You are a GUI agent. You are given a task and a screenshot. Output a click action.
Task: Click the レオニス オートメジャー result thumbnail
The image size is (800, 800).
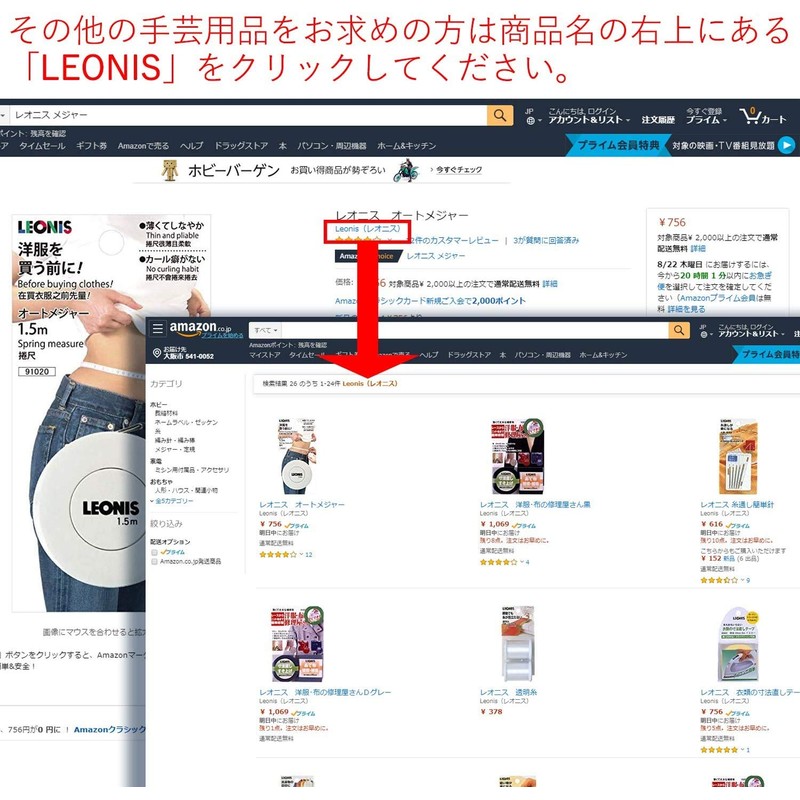(297, 457)
